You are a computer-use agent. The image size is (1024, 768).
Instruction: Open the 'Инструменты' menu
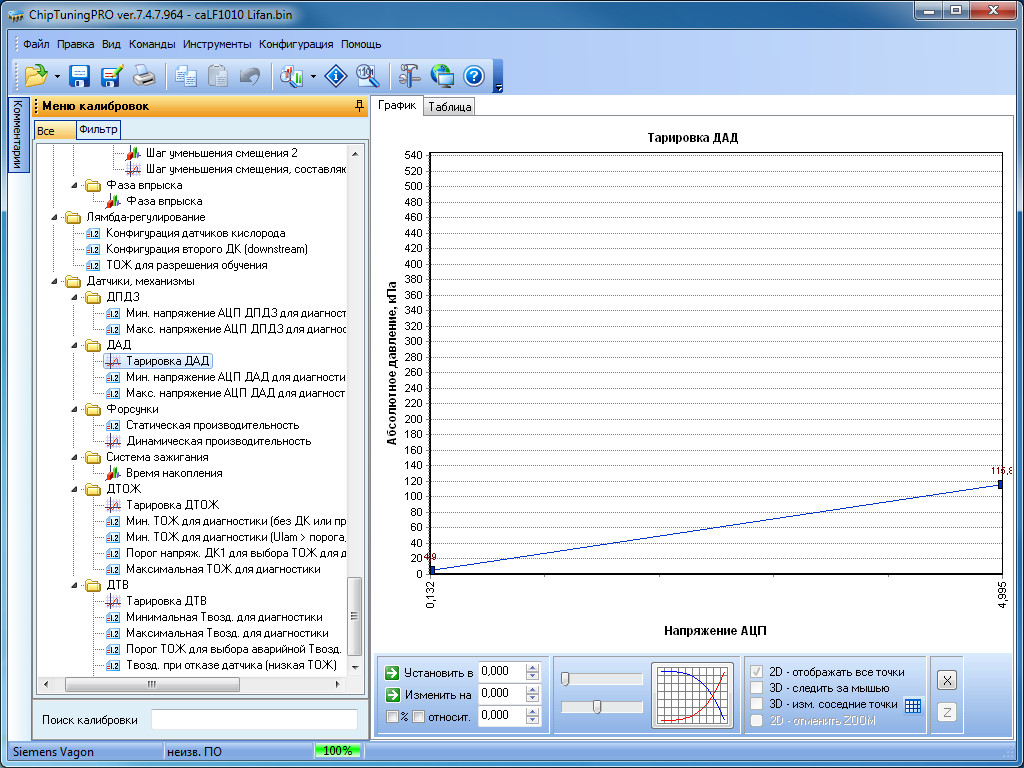pyautogui.click(x=217, y=44)
